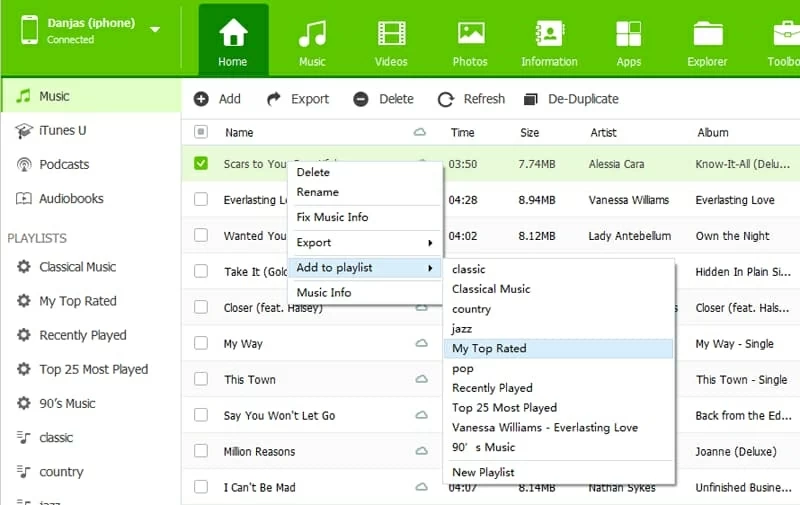Click the Add button in toolbar
Viewport: 800px width, 505px height.
(217, 99)
